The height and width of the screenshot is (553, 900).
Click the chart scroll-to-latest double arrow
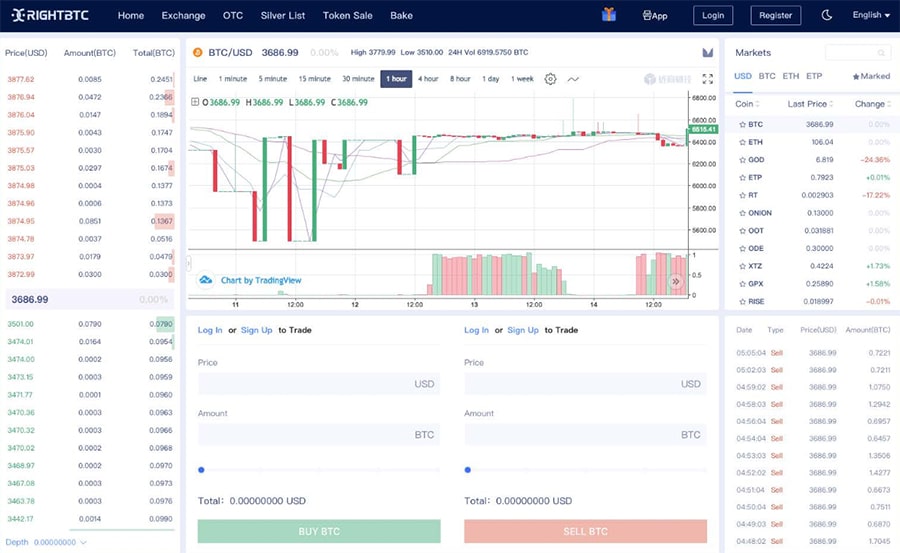coord(675,282)
